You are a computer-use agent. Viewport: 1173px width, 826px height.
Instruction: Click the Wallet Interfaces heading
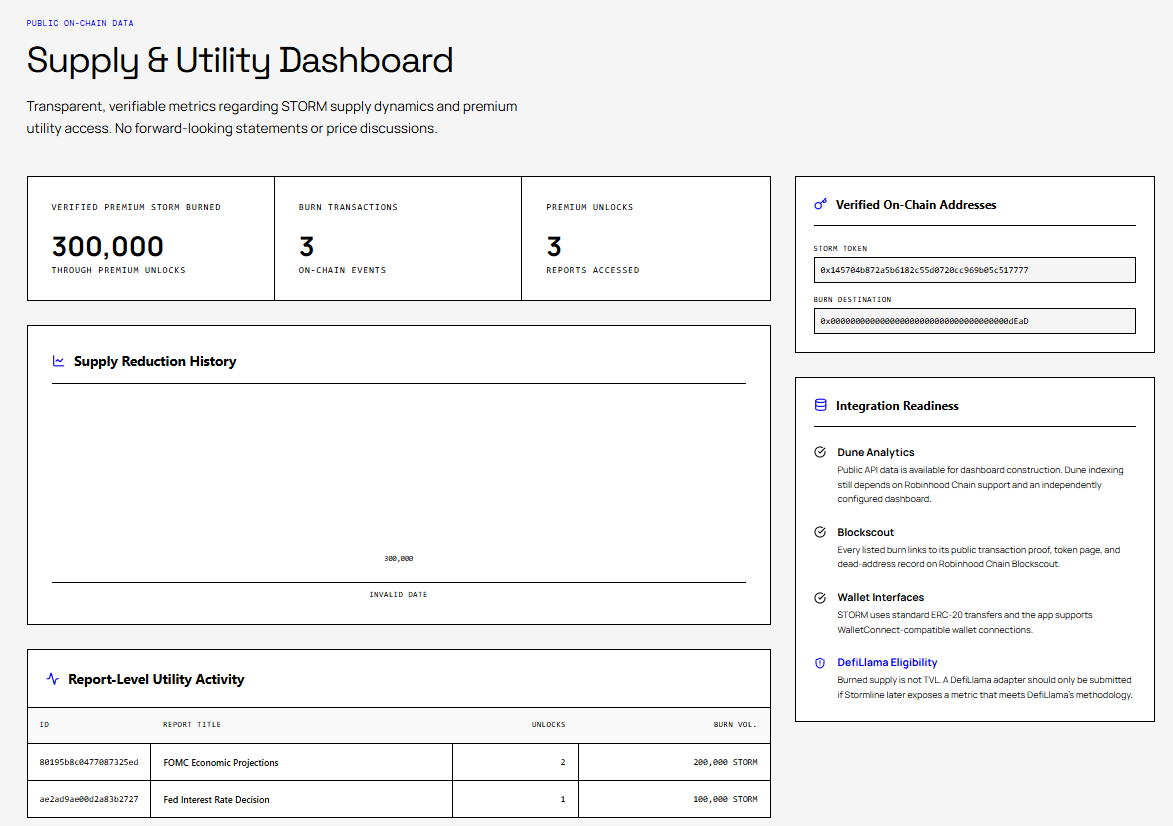pyautogui.click(x=880, y=597)
